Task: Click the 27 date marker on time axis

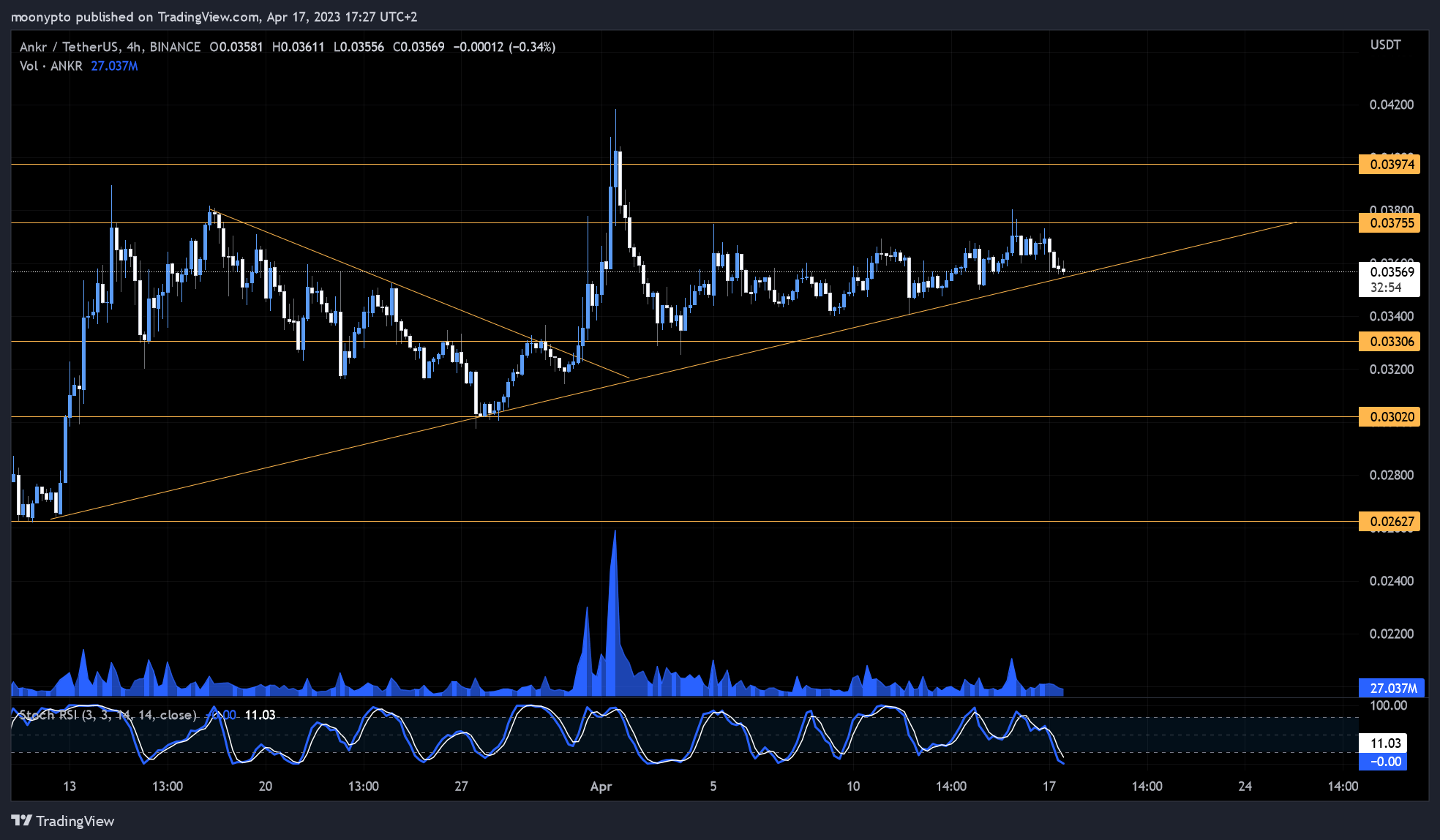Action: 461,787
